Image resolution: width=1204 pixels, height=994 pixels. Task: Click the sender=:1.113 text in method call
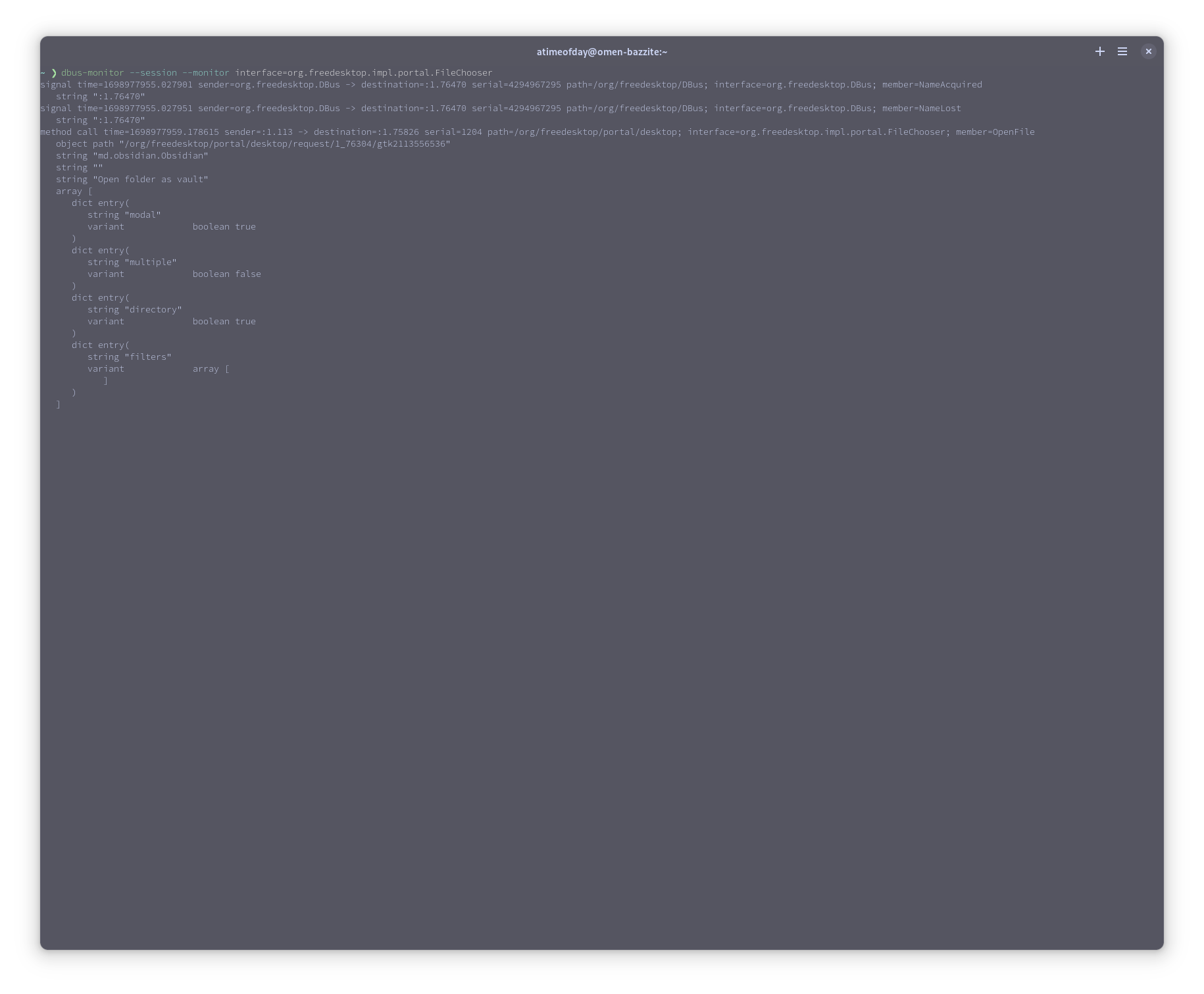tap(259, 132)
